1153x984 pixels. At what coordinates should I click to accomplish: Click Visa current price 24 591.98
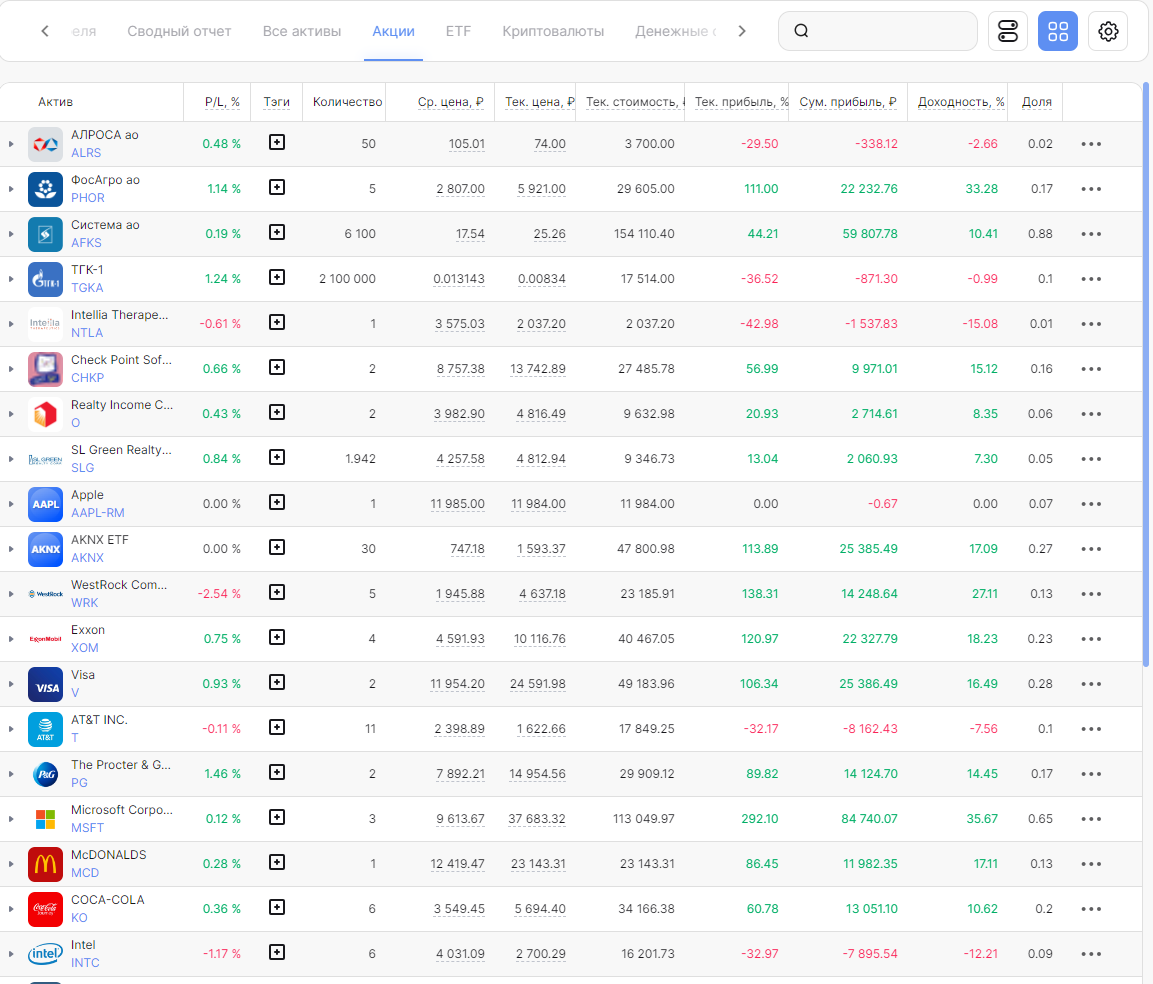coord(538,684)
